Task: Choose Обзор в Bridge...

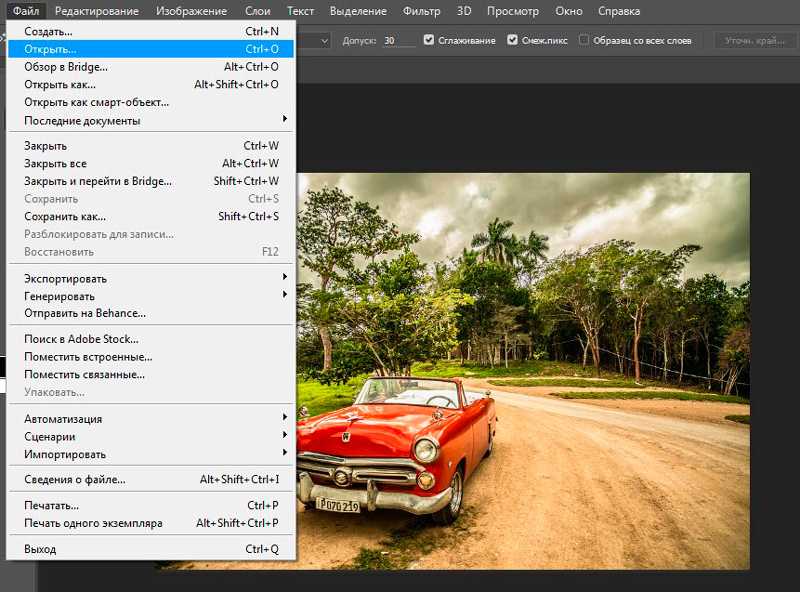Action: pos(151,67)
